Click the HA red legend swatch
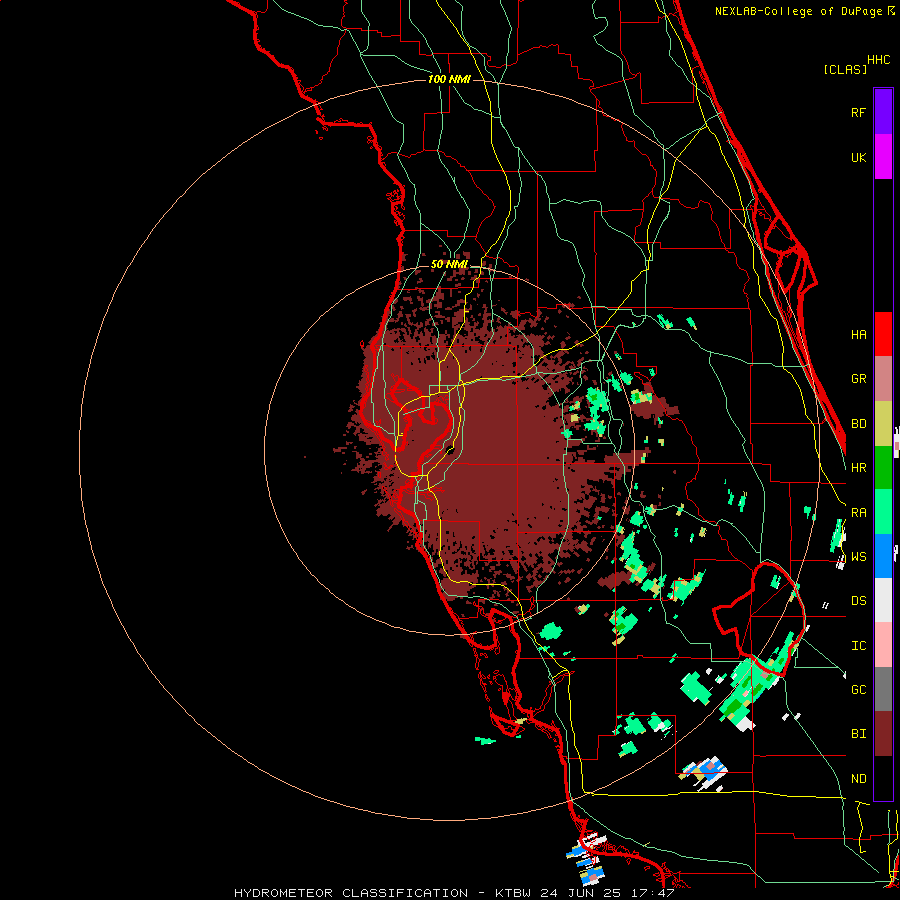The image size is (900, 900). click(x=883, y=334)
